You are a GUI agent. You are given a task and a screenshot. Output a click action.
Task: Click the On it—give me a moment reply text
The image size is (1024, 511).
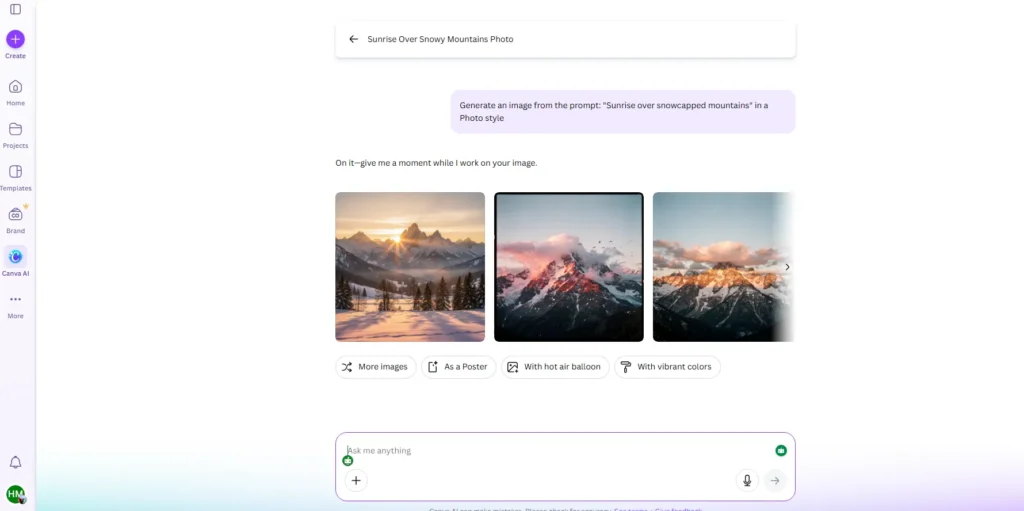coord(436,163)
